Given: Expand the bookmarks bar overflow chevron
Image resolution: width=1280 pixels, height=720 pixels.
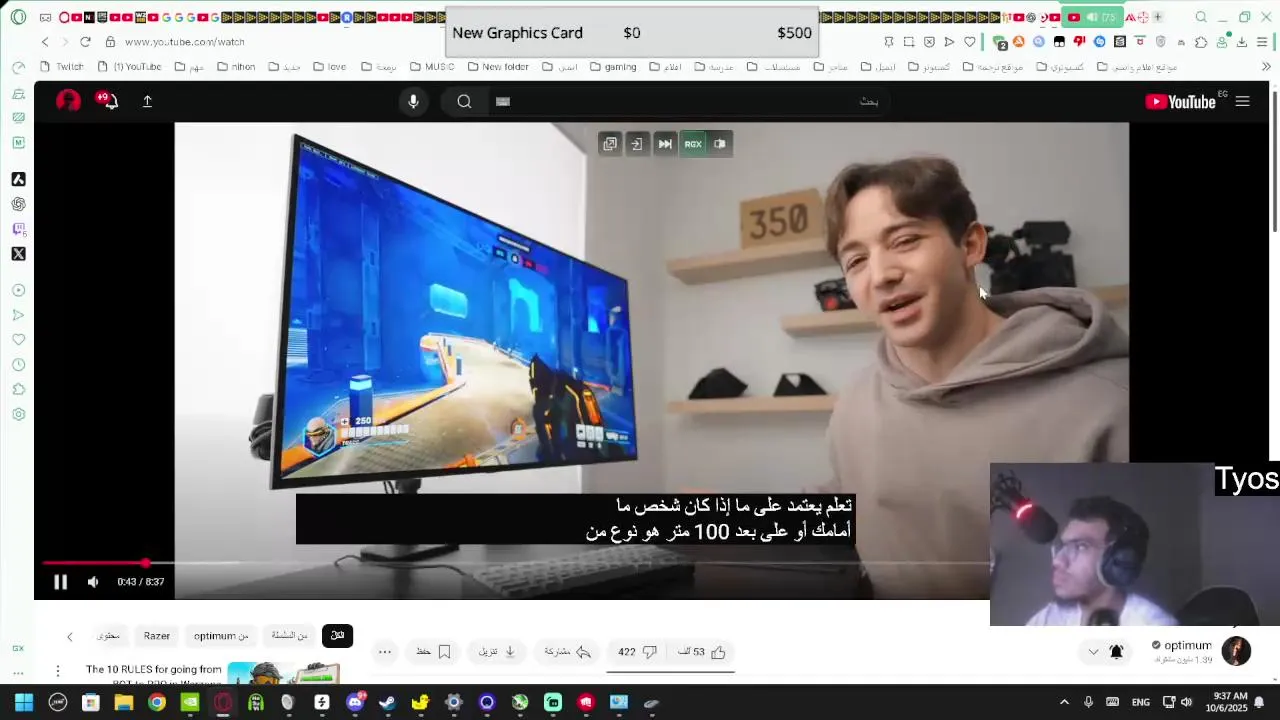Looking at the screenshot, I should point(1265,67).
